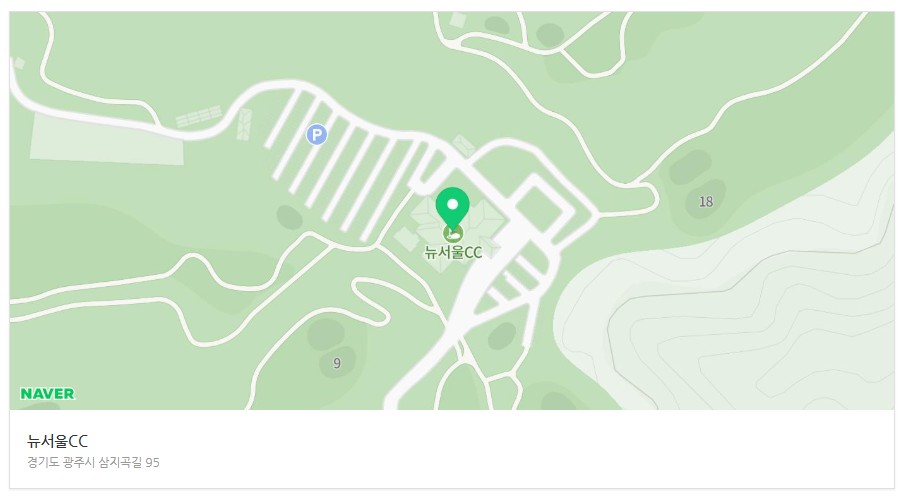Click the clubhouse west wing building
The width and height of the screenshot is (900, 497).
(x=406, y=239)
